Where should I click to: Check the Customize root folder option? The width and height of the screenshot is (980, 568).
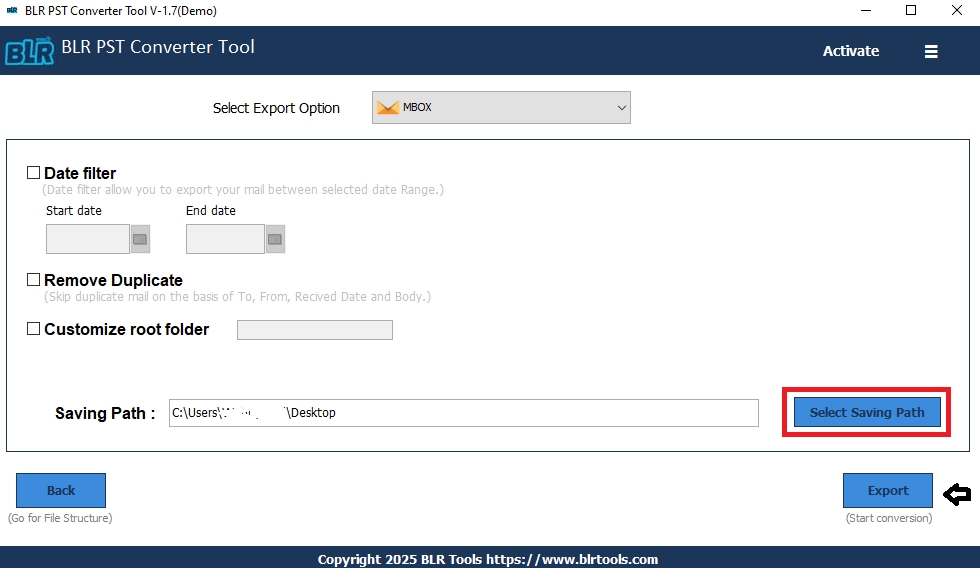[33, 329]
